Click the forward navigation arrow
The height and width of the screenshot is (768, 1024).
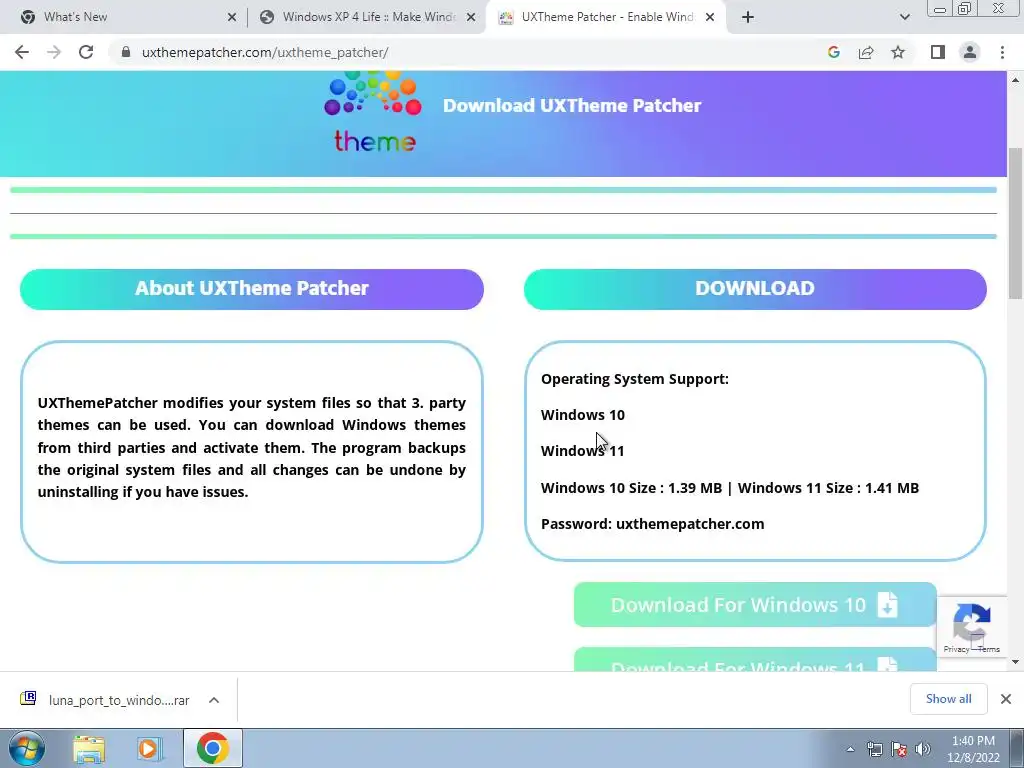pos(54,52)
